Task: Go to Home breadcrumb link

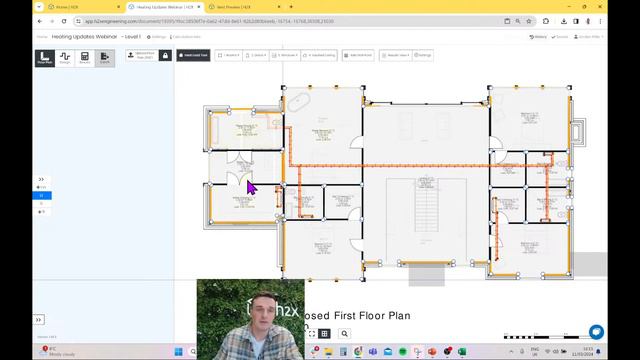Action: coord(42,37)
